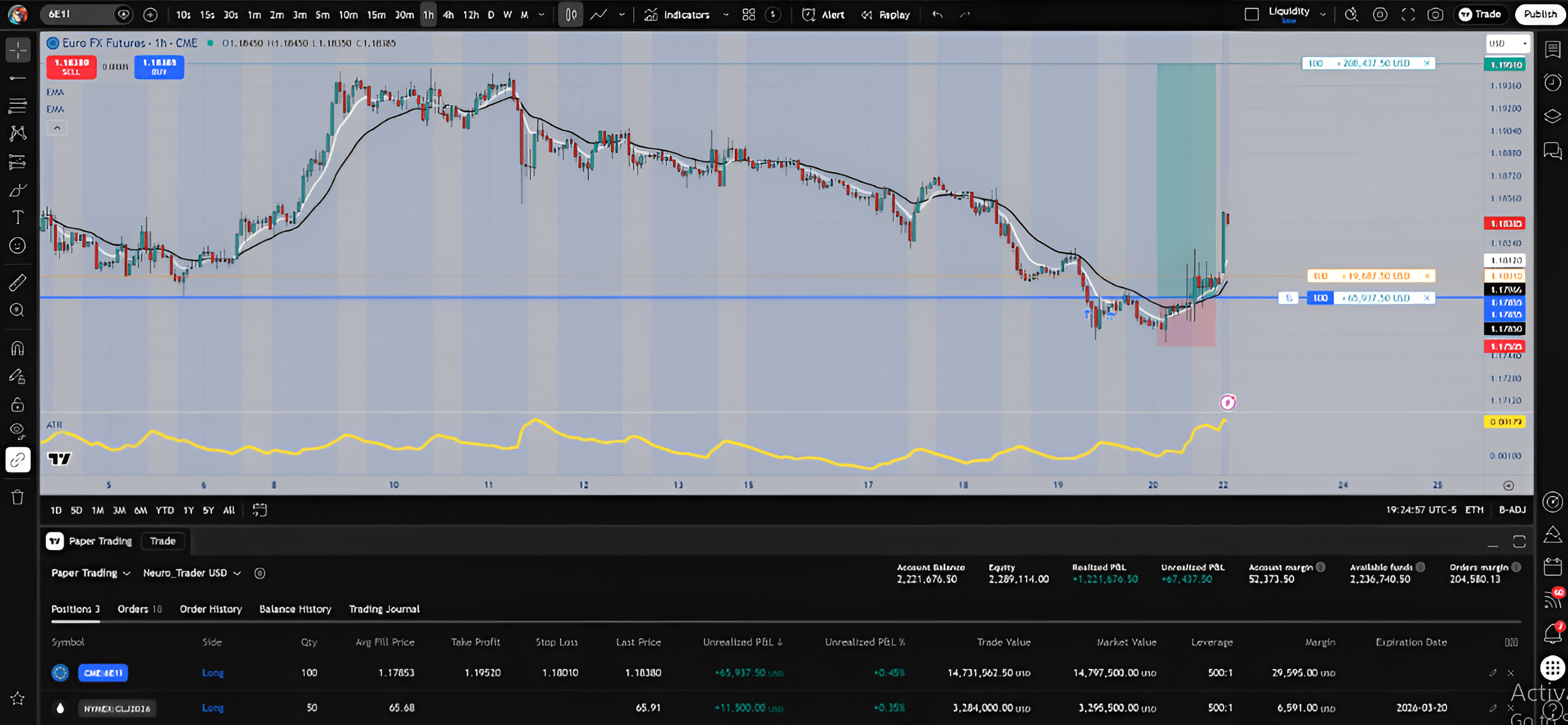Select the Text tool in left toolbar

click(18, 218)
